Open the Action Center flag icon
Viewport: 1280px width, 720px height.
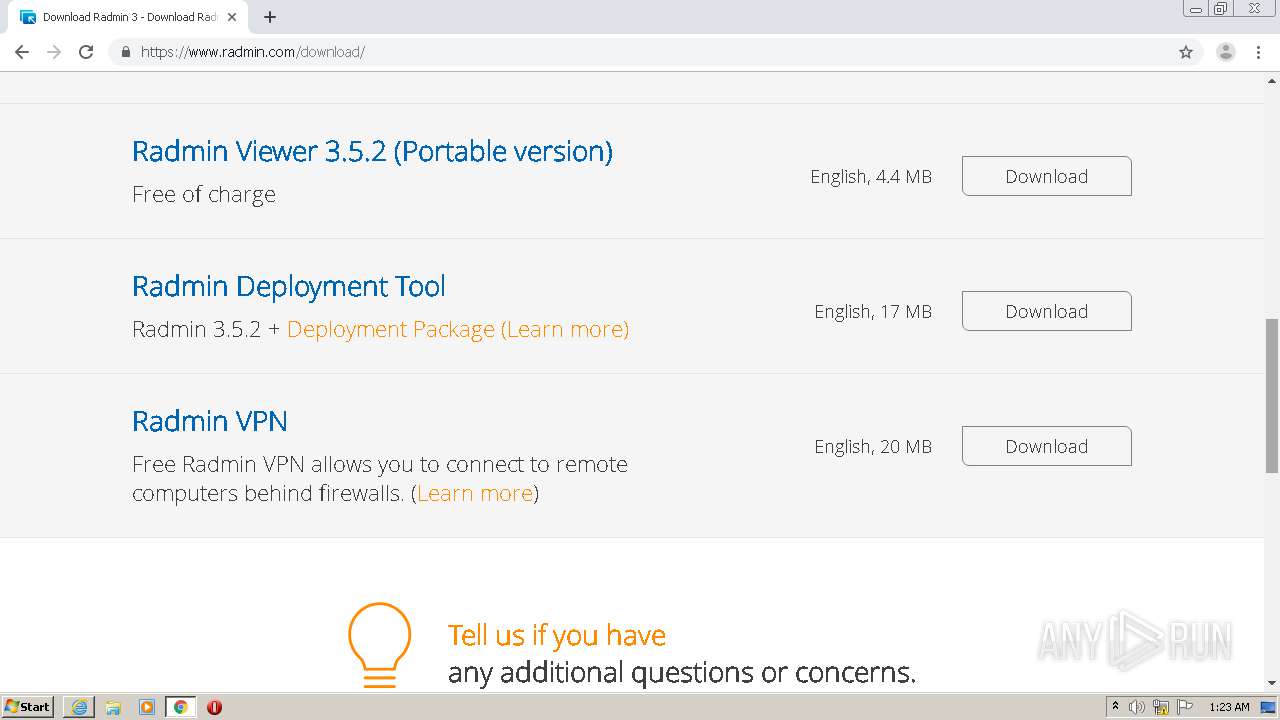[x=1185, y=707]
